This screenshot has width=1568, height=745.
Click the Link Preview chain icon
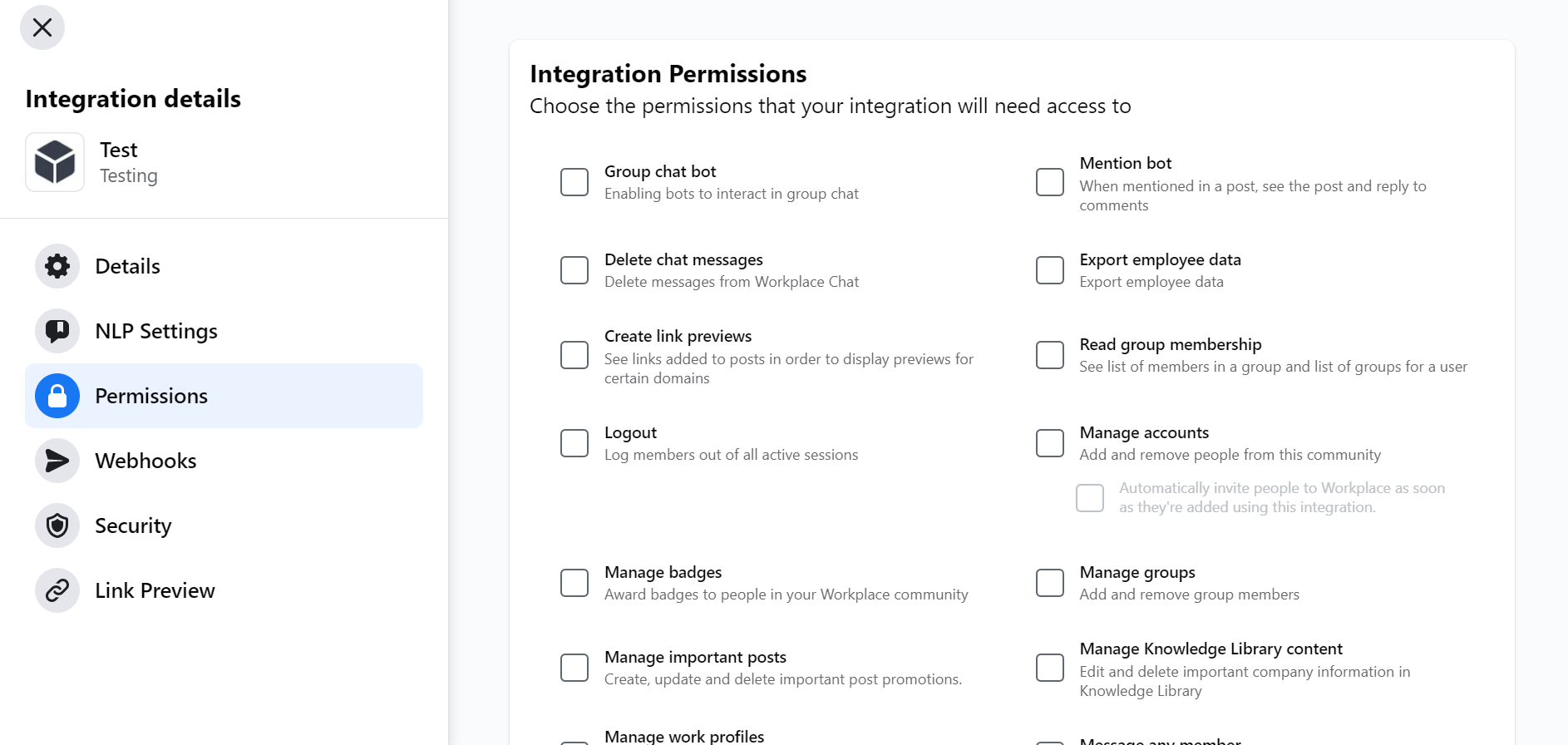[x=57, y=590]
